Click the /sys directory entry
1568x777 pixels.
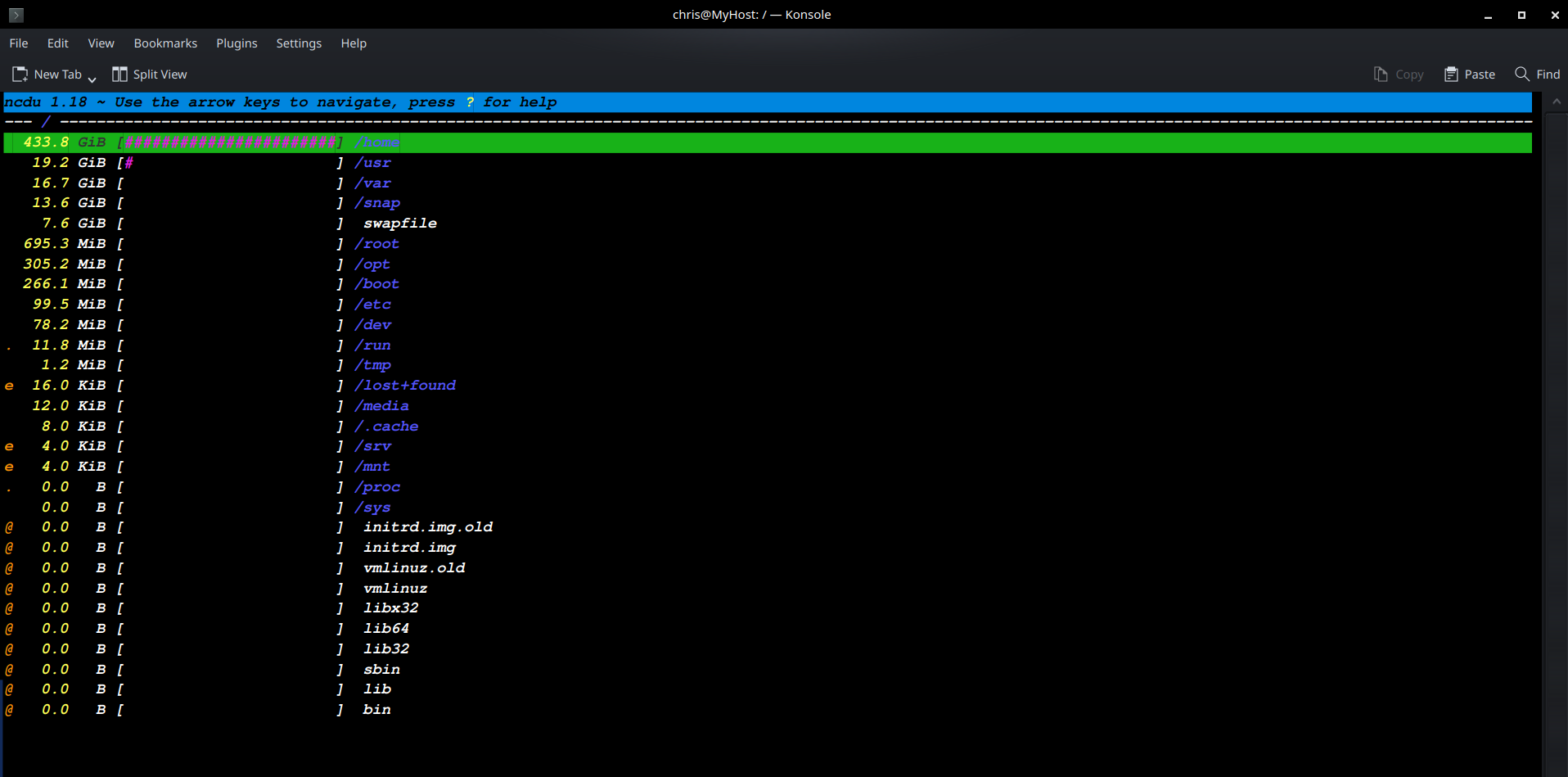tap(372, 508)
